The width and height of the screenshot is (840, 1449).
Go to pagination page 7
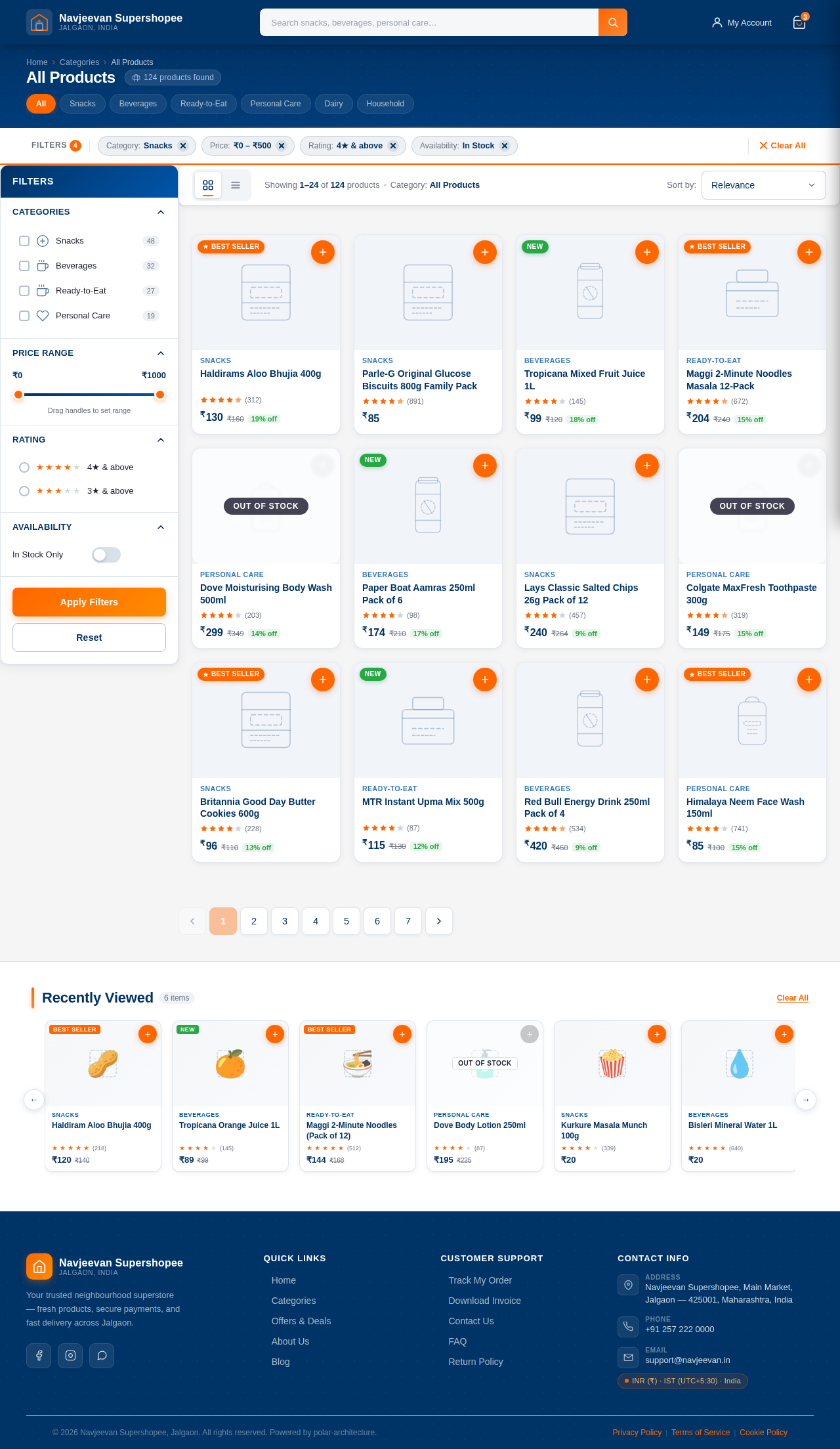pos(408,921)
